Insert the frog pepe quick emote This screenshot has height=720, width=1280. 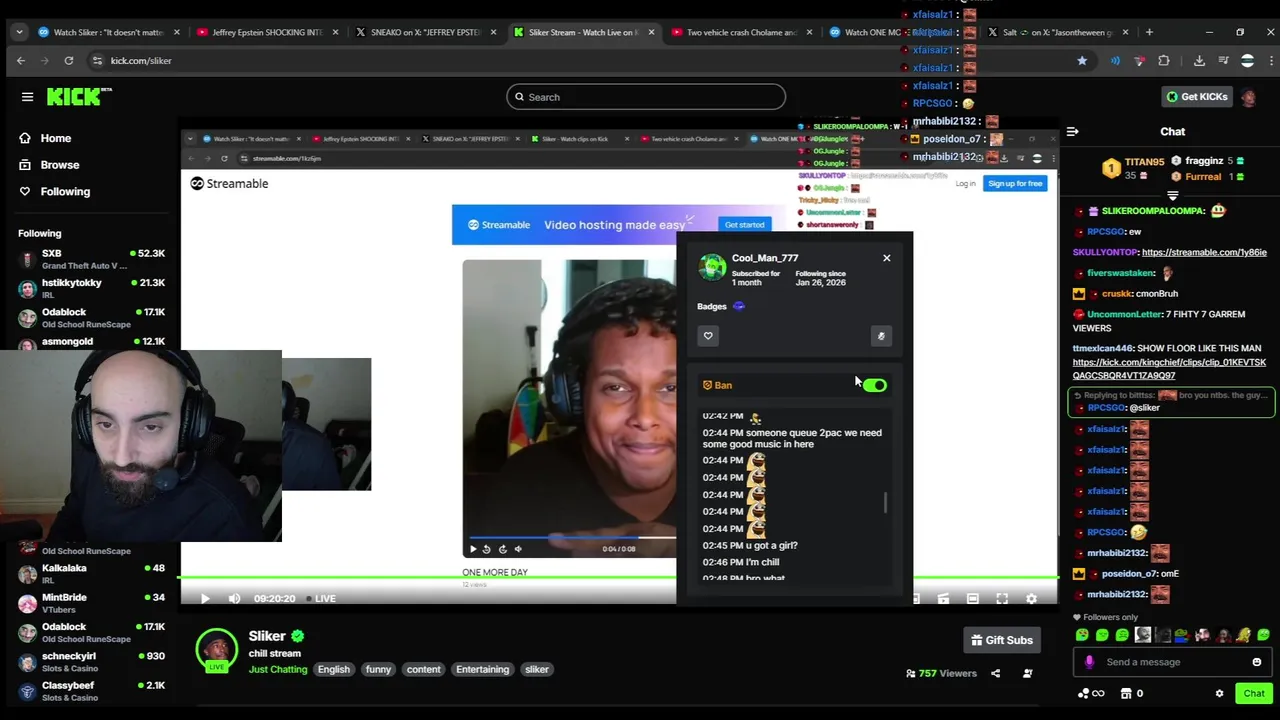point(1183,635)
